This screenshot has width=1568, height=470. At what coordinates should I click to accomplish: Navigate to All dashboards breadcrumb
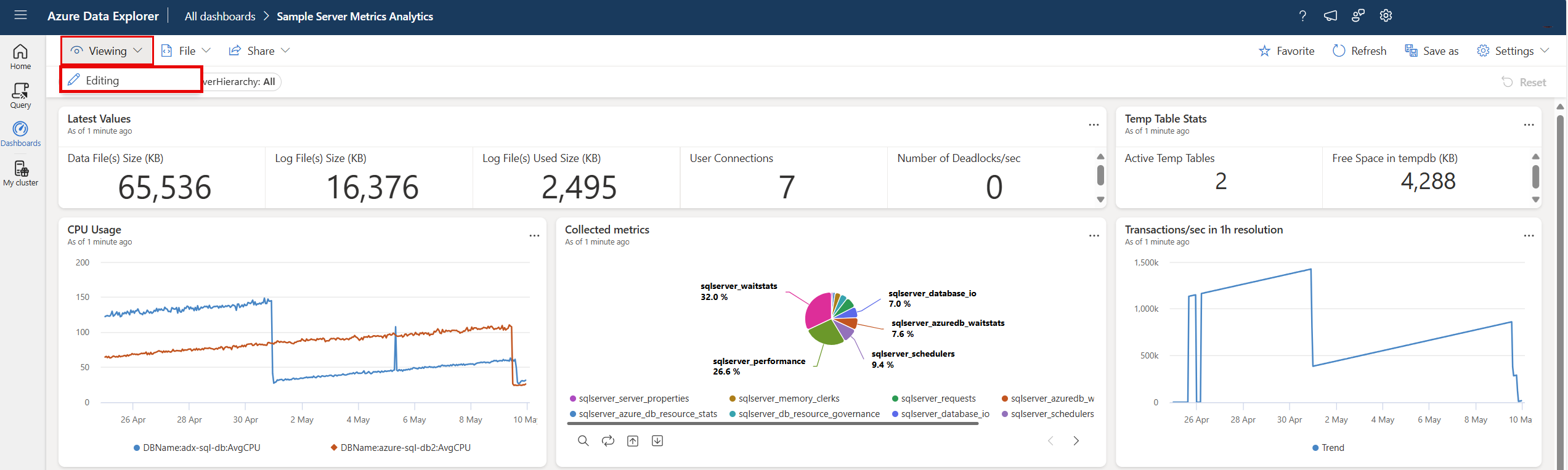point(220,17)
